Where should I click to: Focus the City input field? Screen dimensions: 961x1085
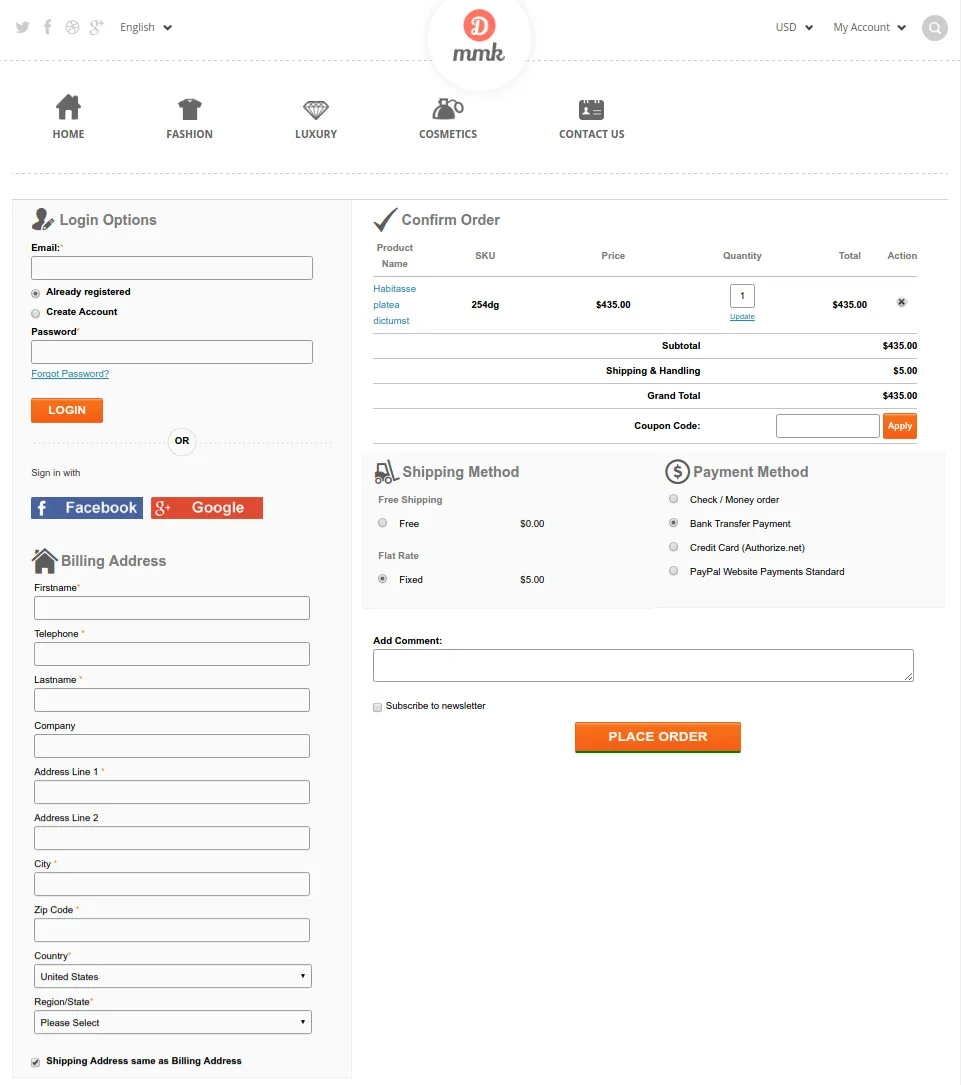pos(172,884)
